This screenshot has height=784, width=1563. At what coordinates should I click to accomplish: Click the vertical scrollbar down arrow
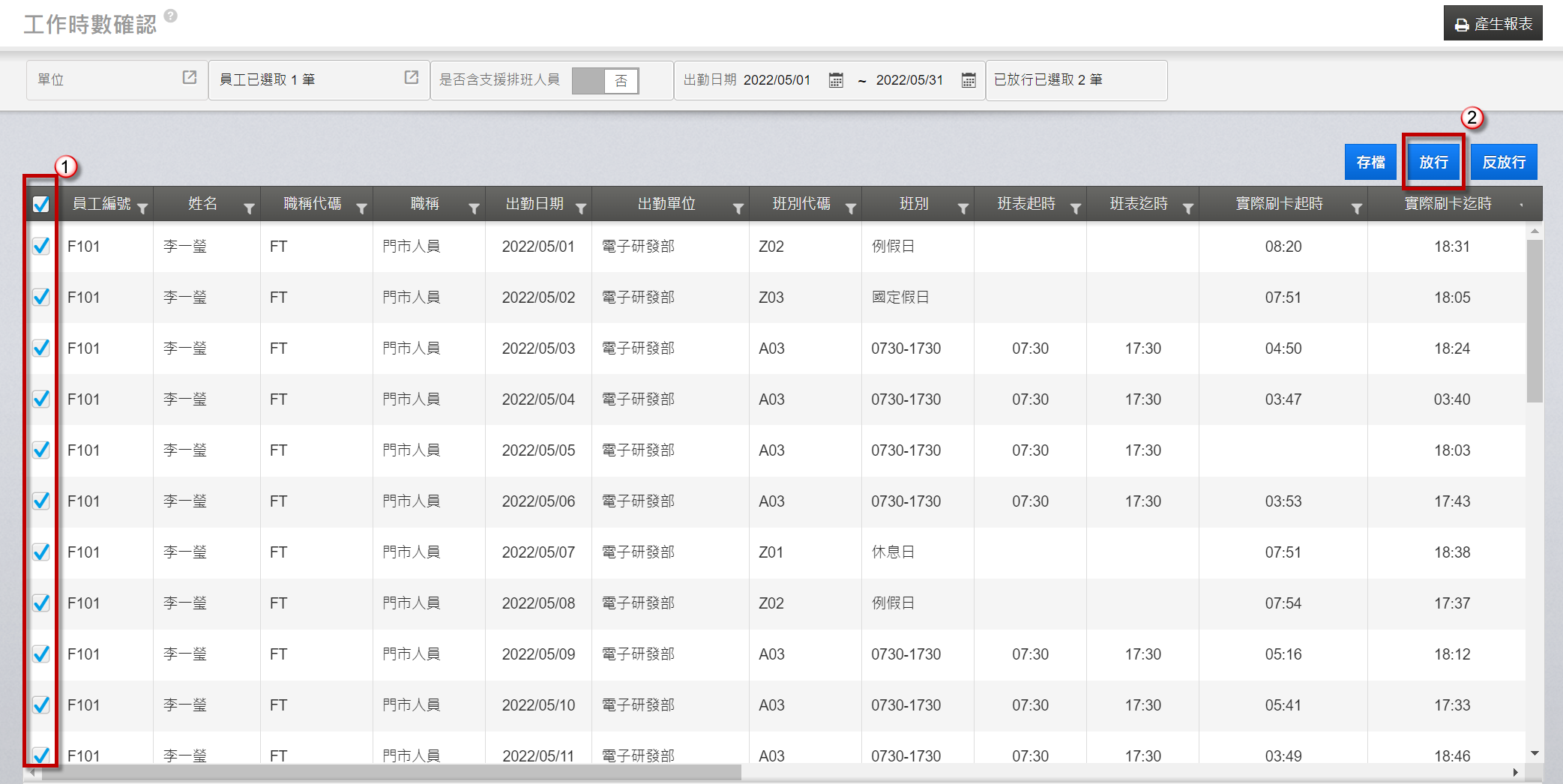point(1535,753)
